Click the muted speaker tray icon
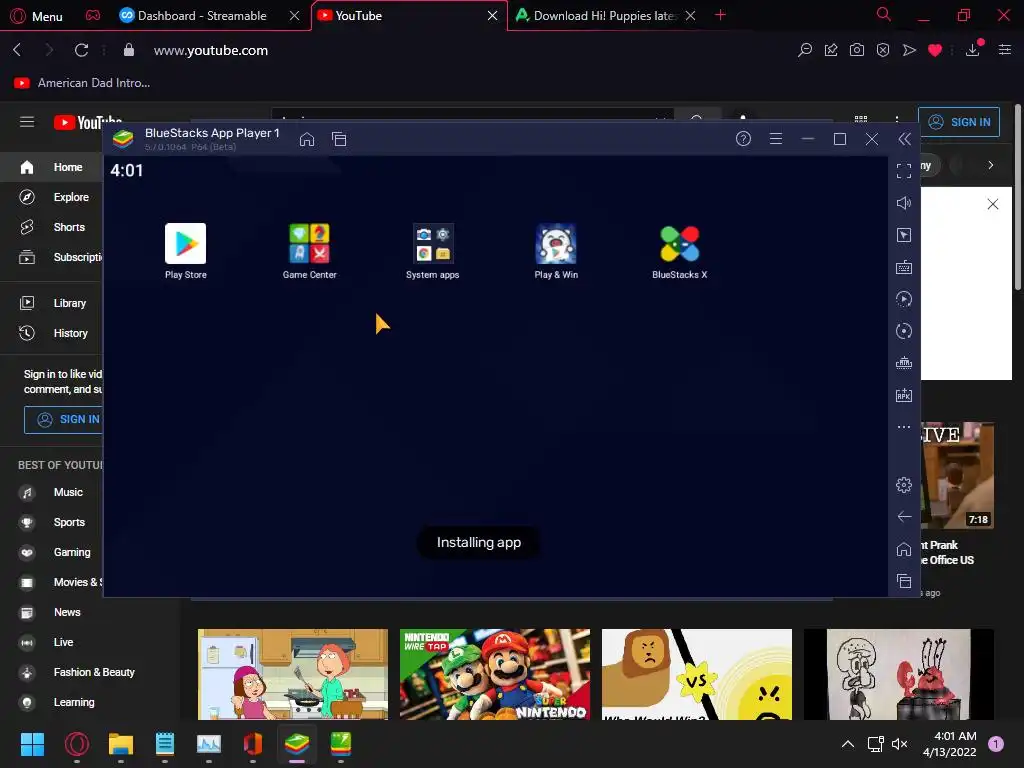Image resolution: width=1024 pixels, height=768 pixels. (x=900, y=744)
